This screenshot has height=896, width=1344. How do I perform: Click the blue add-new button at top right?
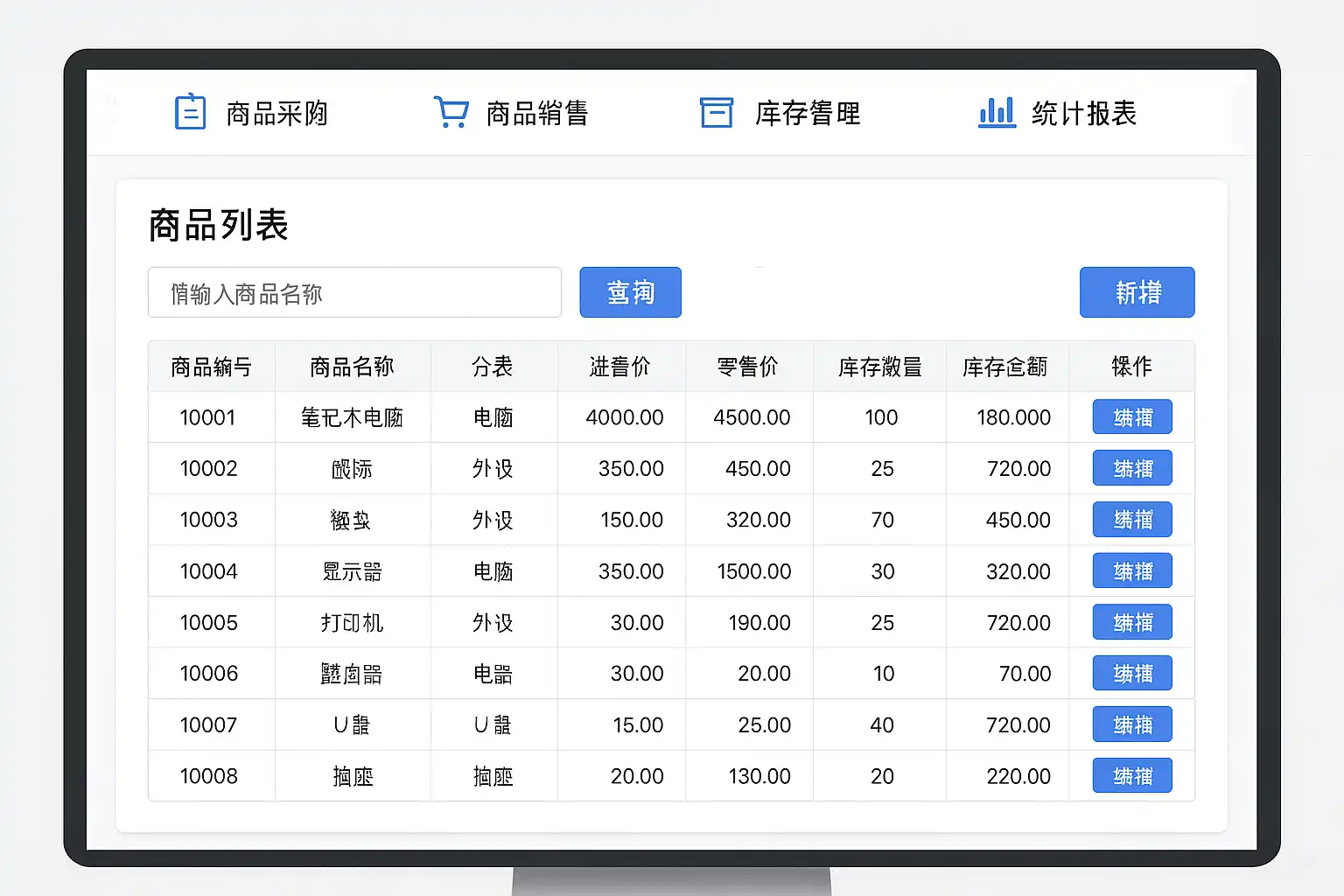pyautogui.click(x=1137, y=292)
